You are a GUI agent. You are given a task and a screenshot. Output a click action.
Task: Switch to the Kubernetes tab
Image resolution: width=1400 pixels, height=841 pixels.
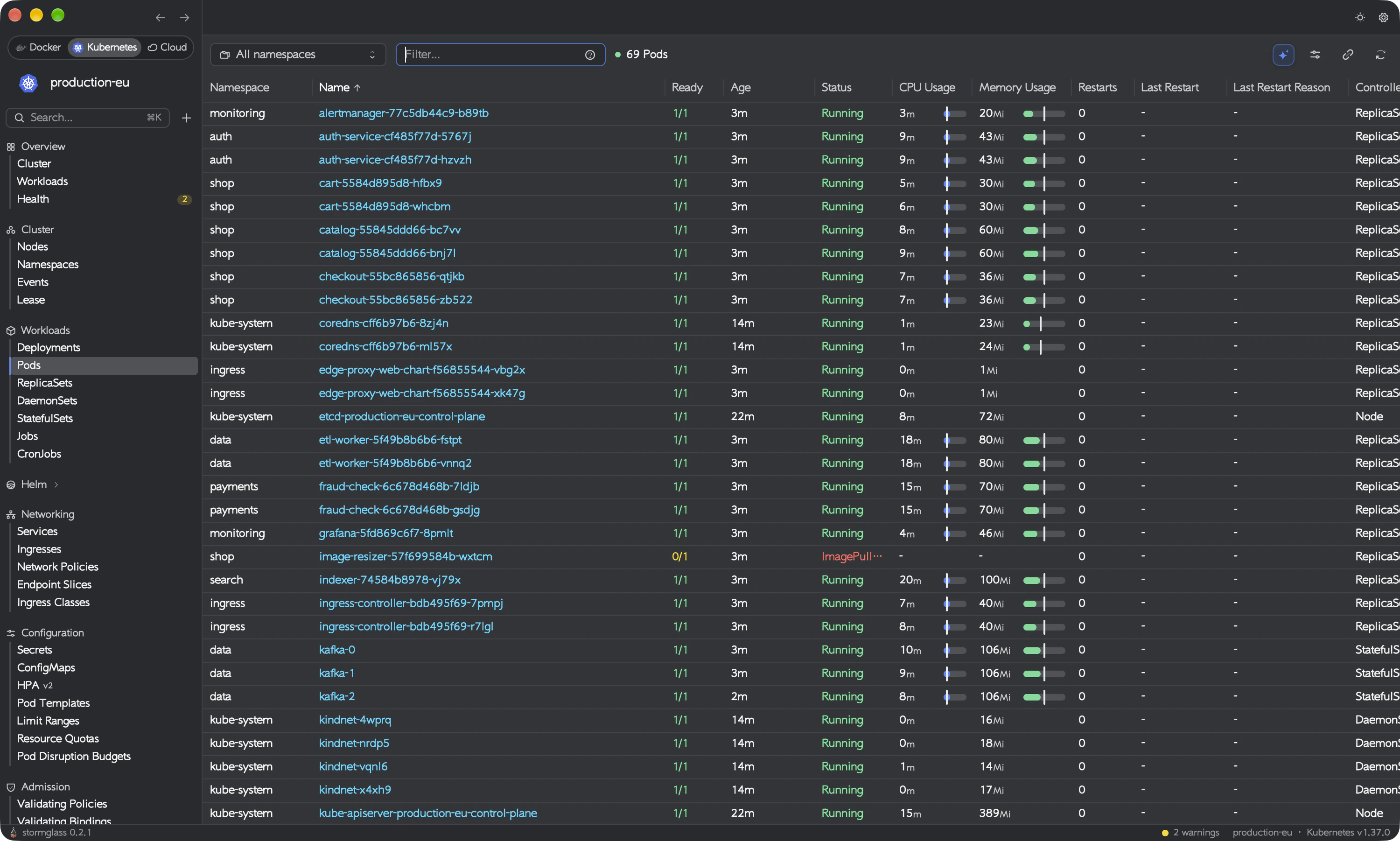[105, 47]
